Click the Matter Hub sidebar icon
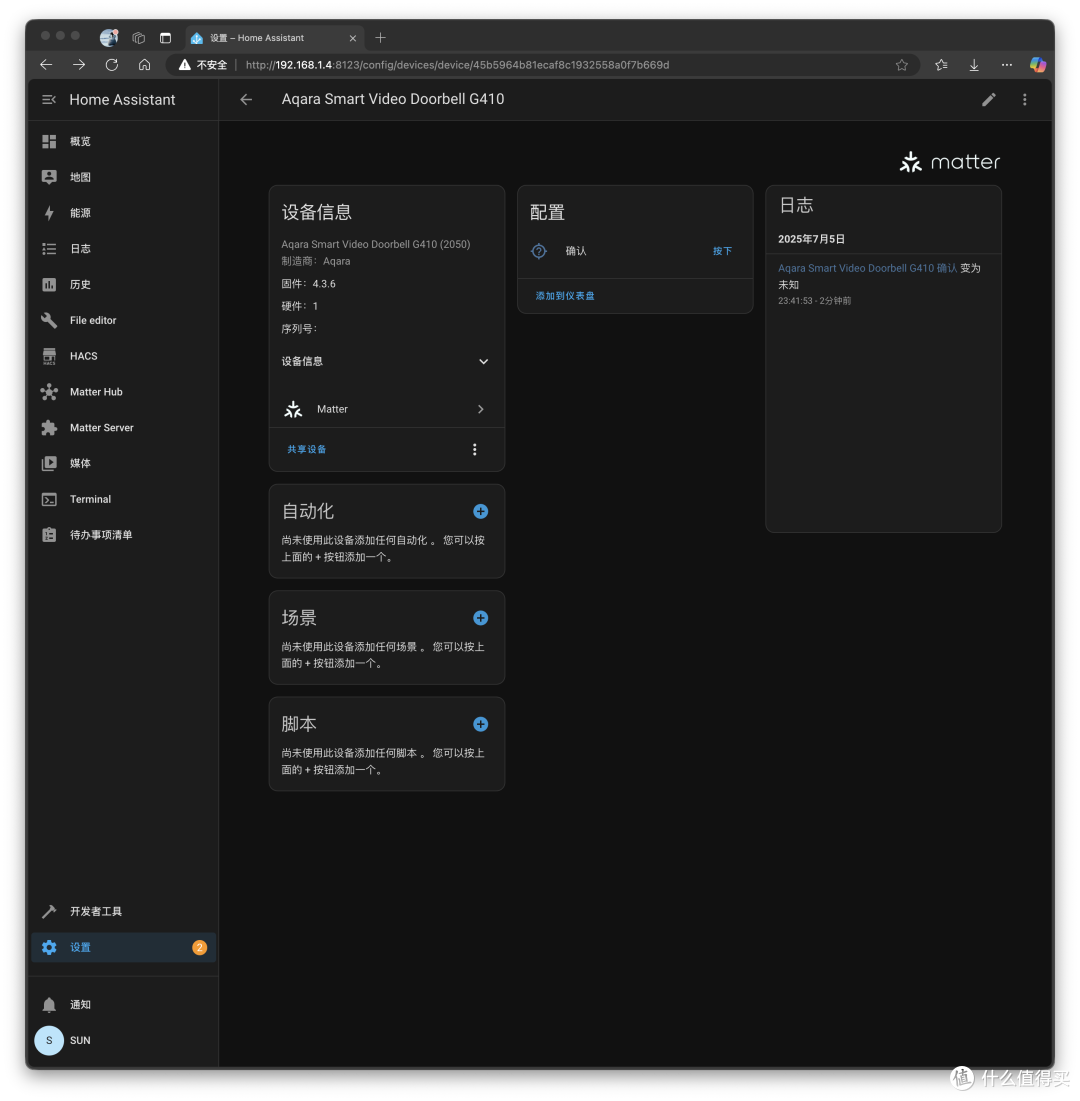Screen dimensions: 1080x1101 click(49, 392)
